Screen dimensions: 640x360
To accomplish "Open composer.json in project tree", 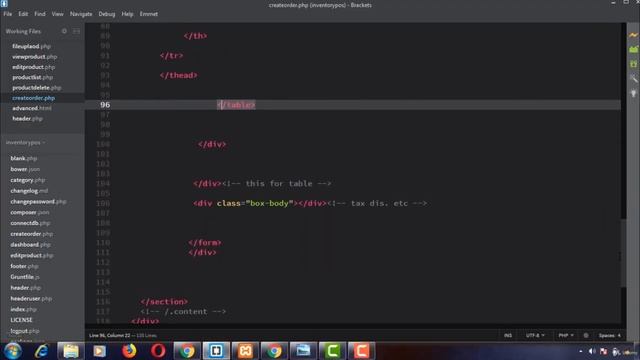I will [x=29, y=212].
